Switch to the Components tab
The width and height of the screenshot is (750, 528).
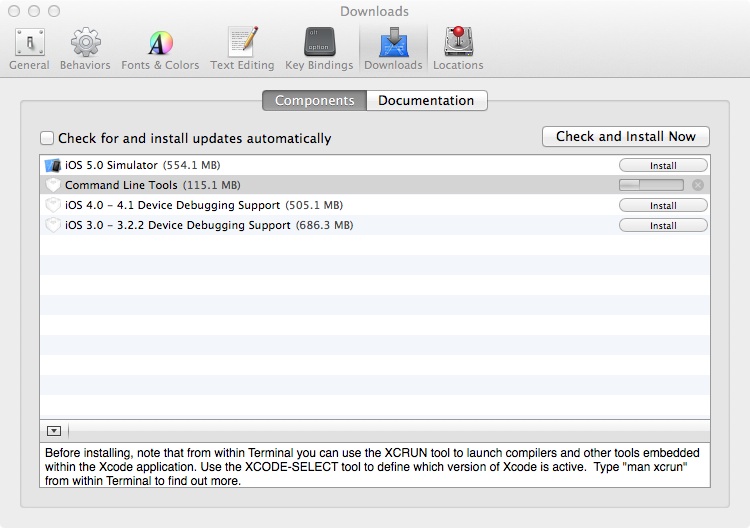(314, 100)
